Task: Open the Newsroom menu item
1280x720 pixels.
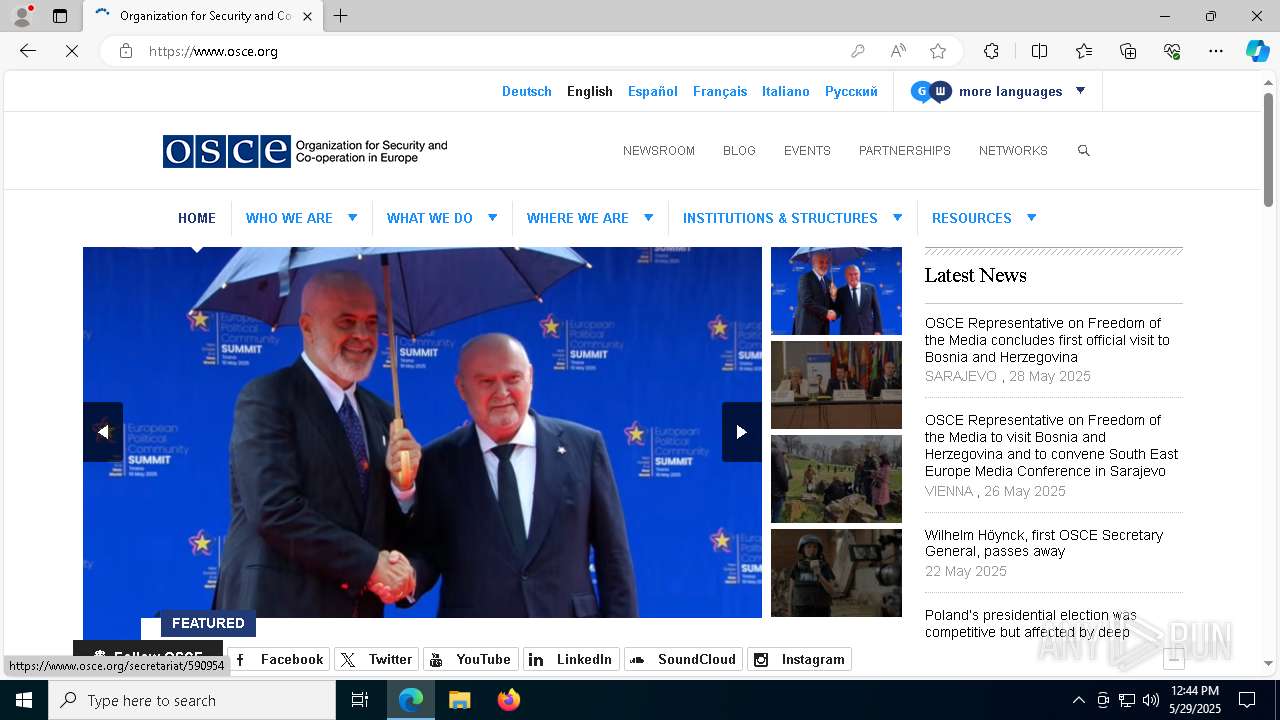Action: 659,150
